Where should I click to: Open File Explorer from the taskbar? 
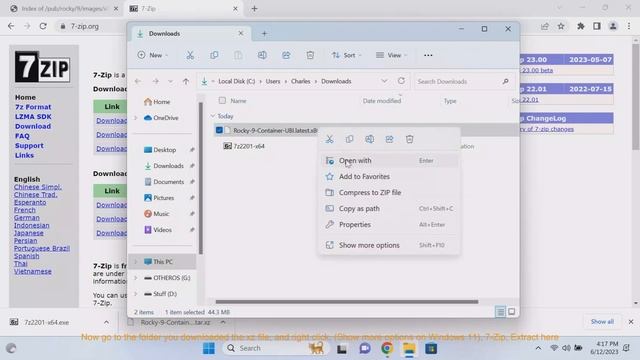tap(409, 348)
